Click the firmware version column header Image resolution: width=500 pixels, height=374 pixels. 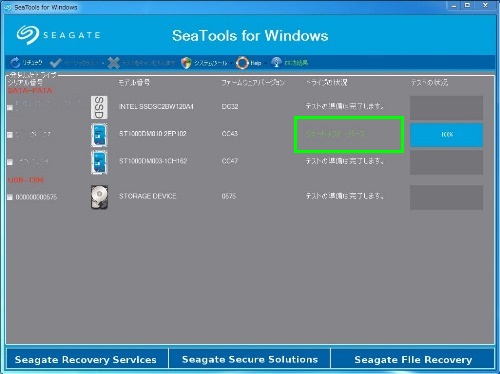253,82
